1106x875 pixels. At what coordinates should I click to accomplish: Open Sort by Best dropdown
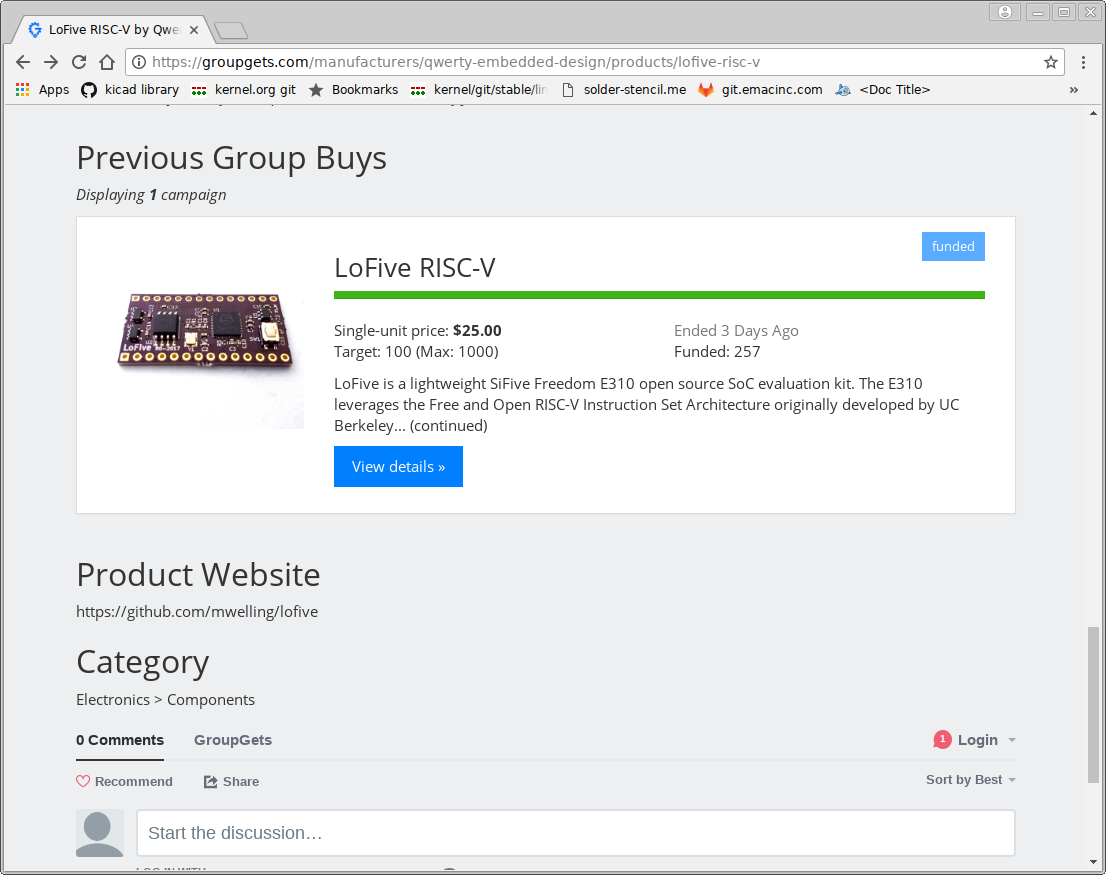point(971,779)
